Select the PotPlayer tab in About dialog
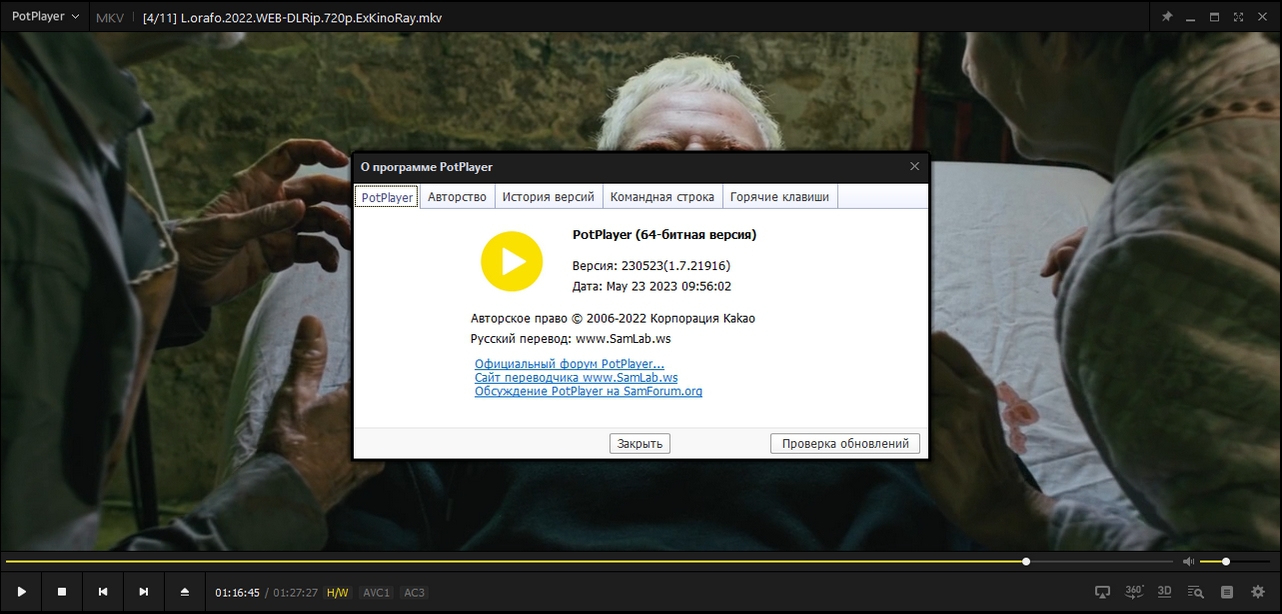This screenshot has width=1282, height=614. (387, 197)
